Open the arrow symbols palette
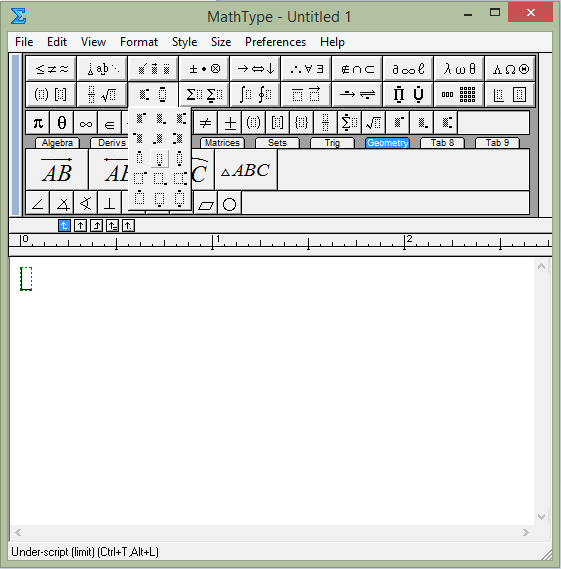Viewport: 561px width, 569px height. (x=255, y=69)
